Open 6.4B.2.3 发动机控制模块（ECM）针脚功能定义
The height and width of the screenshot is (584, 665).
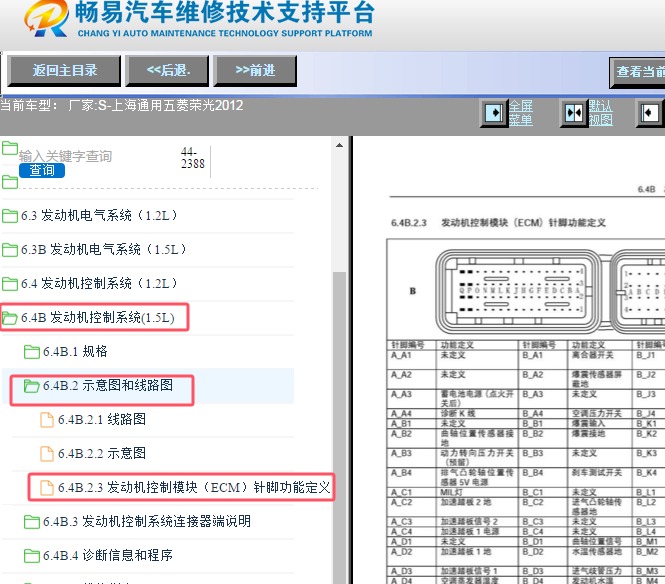(194, 487)
